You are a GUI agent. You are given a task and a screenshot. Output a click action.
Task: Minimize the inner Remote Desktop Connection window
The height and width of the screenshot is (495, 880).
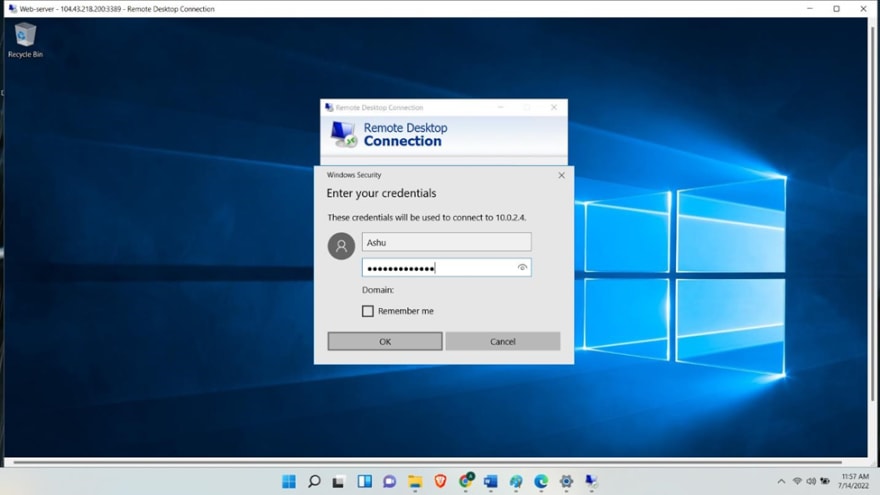501,107
